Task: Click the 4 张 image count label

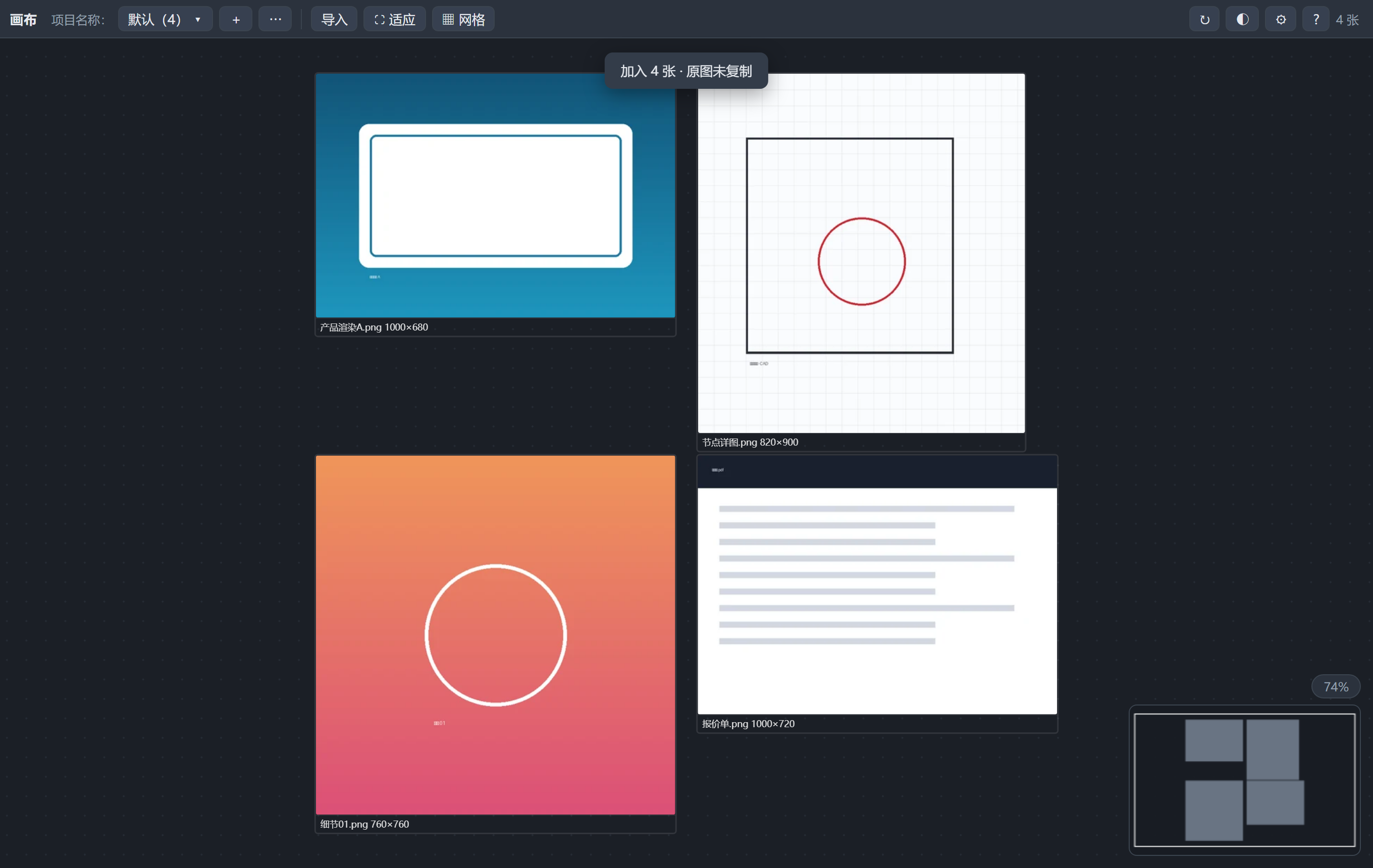Action: pyautogui.click(x=1347, y=20)
